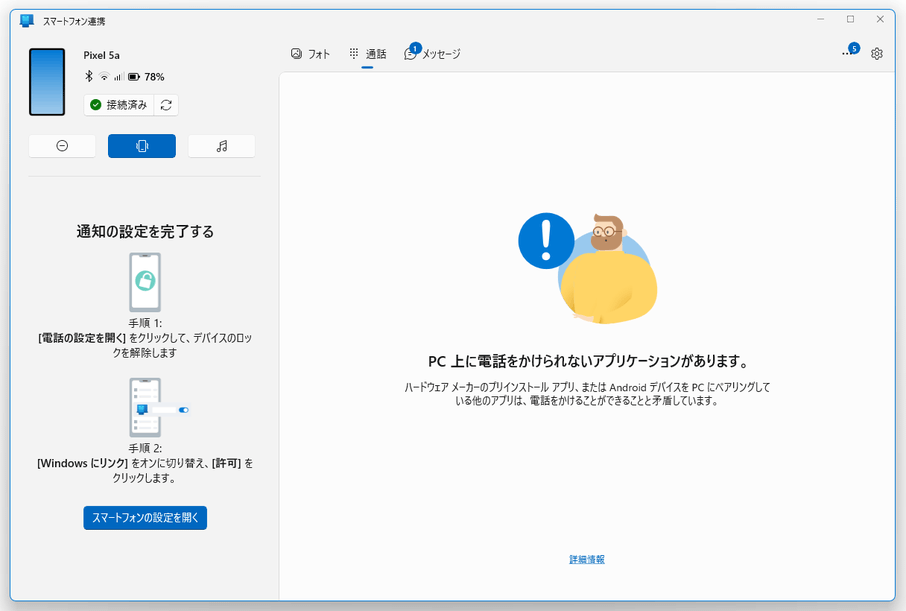
Task: Open the 詳細情報 link
Action: 587,559
